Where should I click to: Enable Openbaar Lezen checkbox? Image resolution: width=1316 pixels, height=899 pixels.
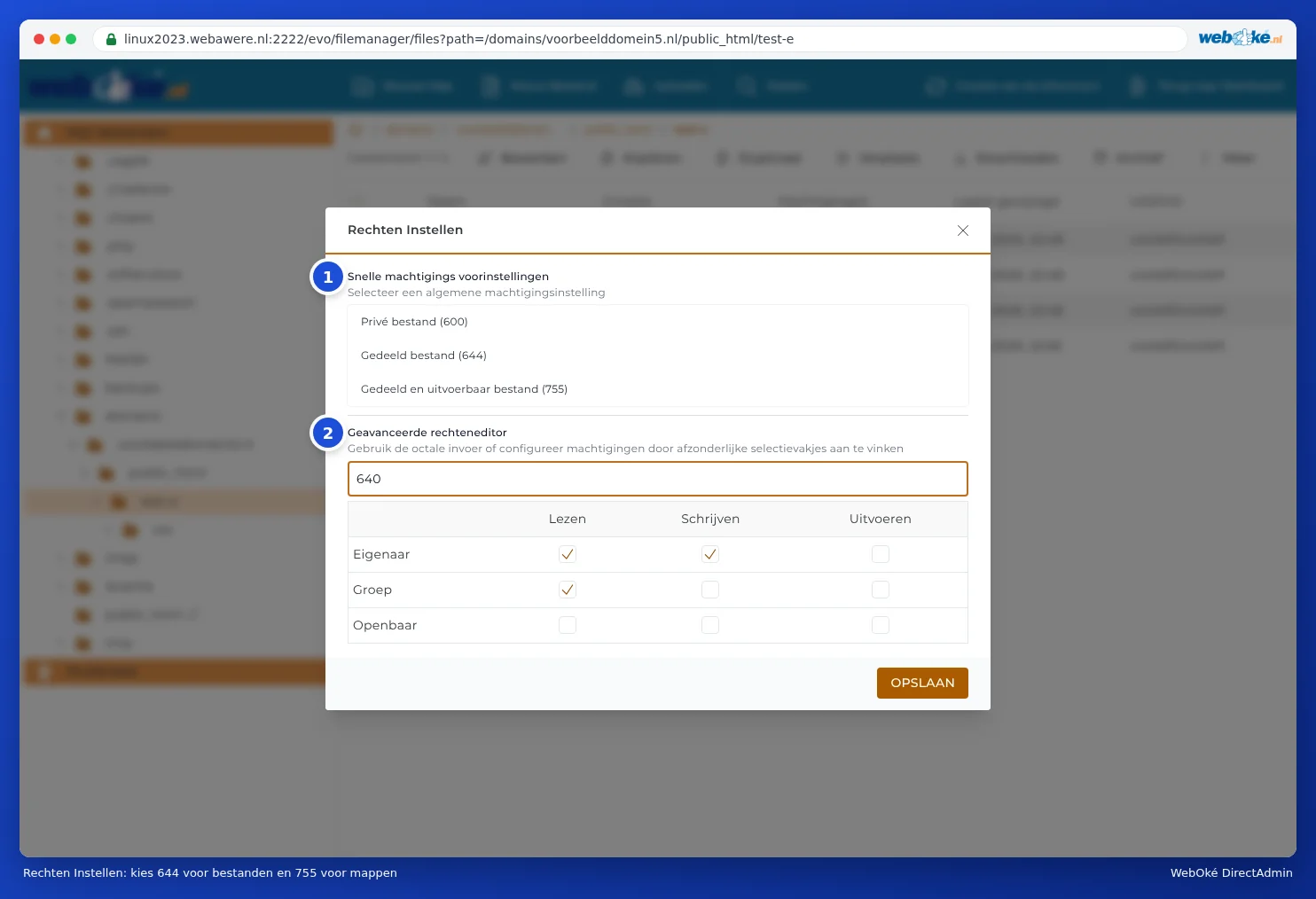[568, 625]
